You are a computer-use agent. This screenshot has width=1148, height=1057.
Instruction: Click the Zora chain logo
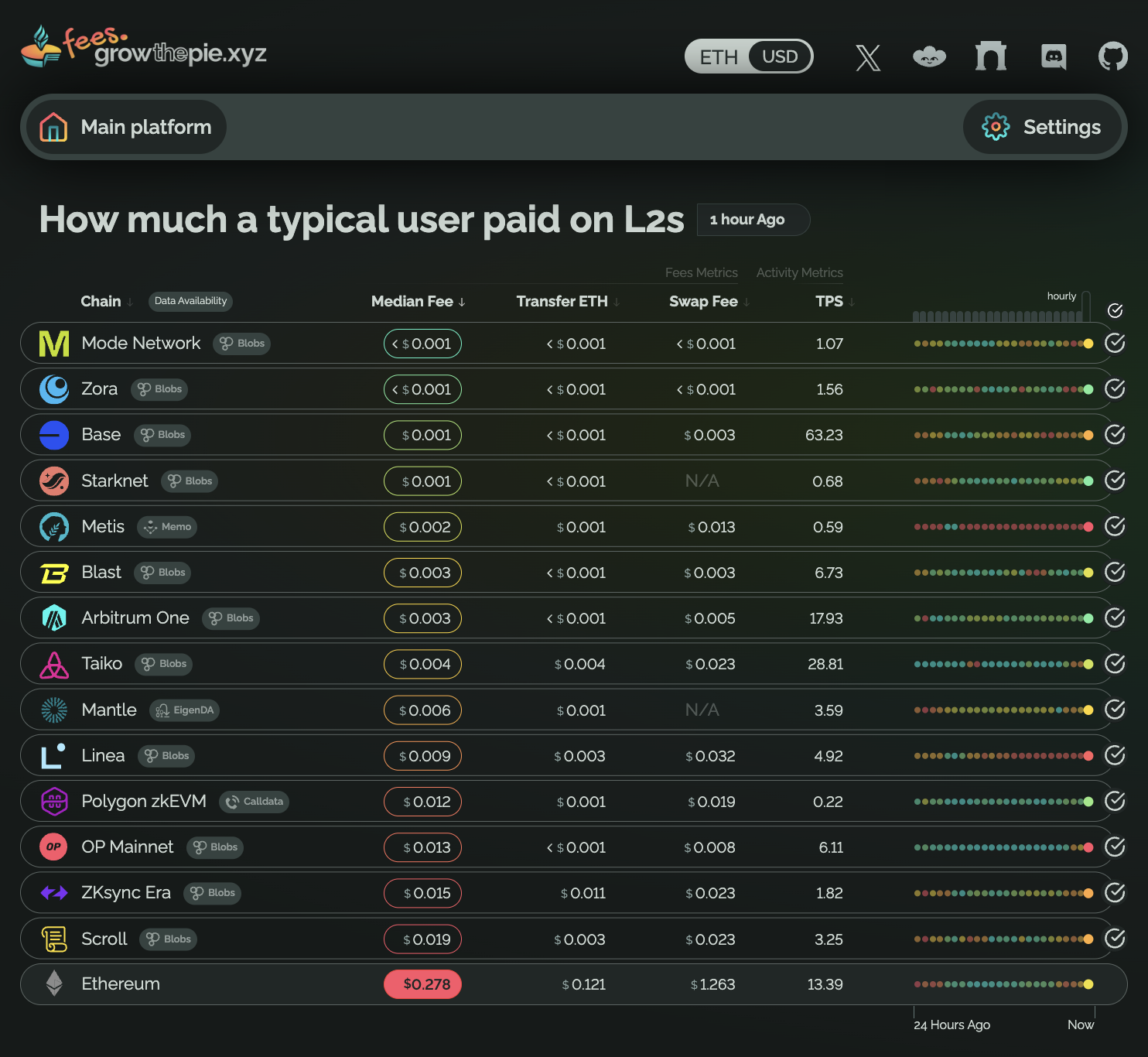point(54,389)
